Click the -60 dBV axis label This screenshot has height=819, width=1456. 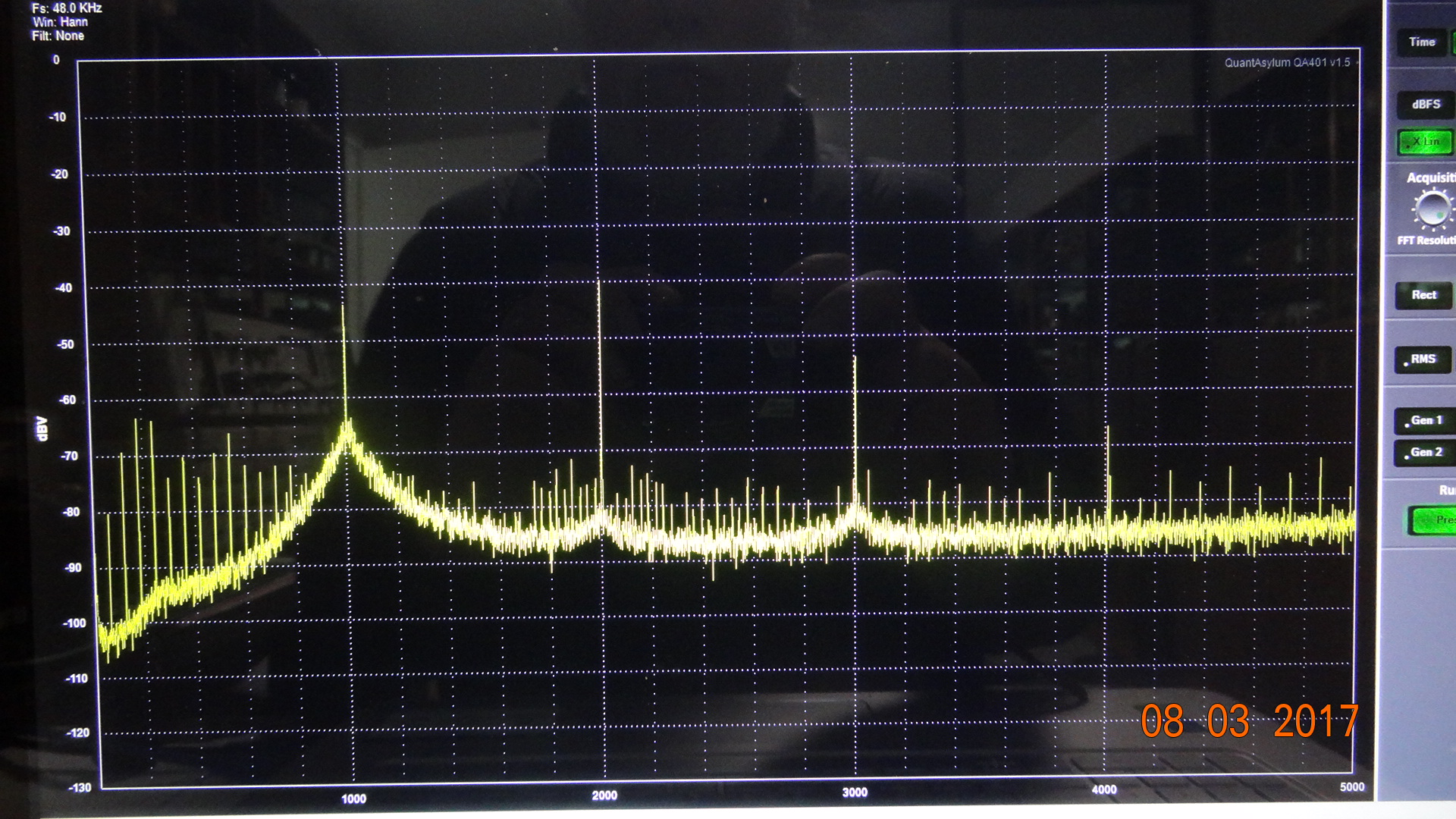pos(67,400)
